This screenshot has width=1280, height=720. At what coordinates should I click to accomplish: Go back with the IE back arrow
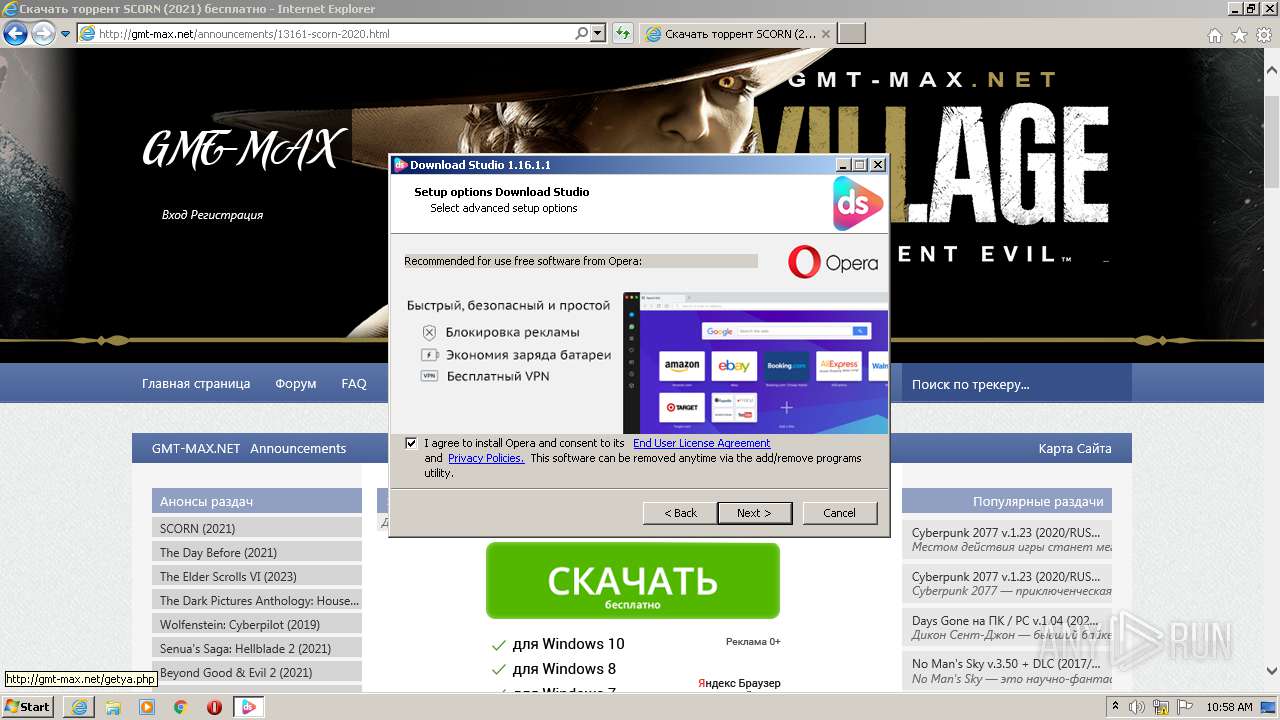(15, 34)
